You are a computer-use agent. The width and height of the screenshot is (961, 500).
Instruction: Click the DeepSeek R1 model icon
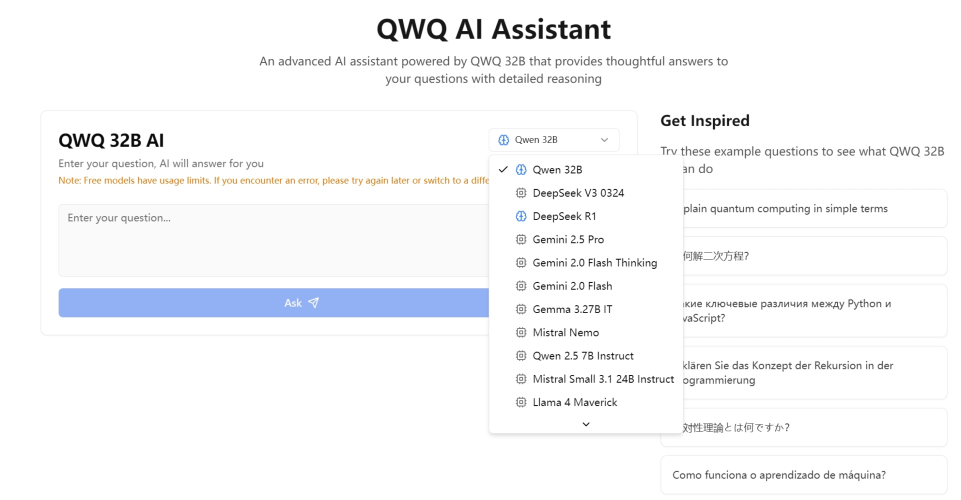(x=520, y=216)
